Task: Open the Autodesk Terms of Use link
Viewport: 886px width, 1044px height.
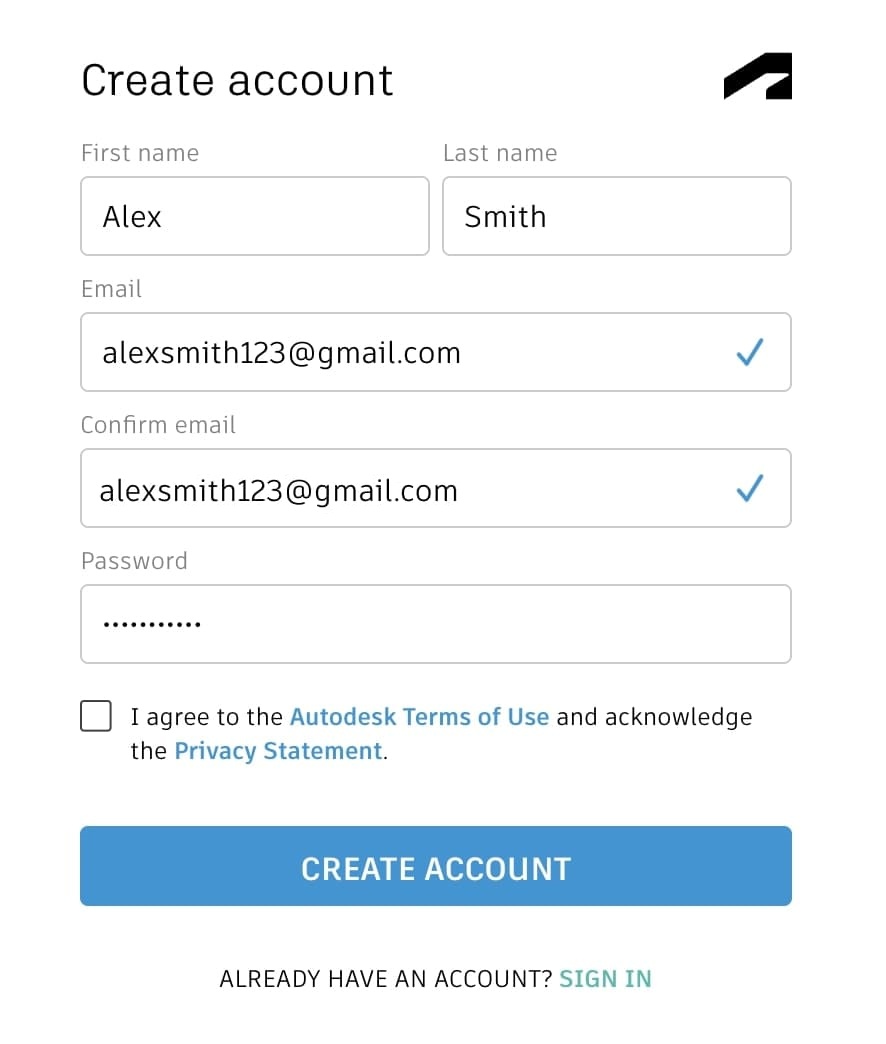Action: 419,717
